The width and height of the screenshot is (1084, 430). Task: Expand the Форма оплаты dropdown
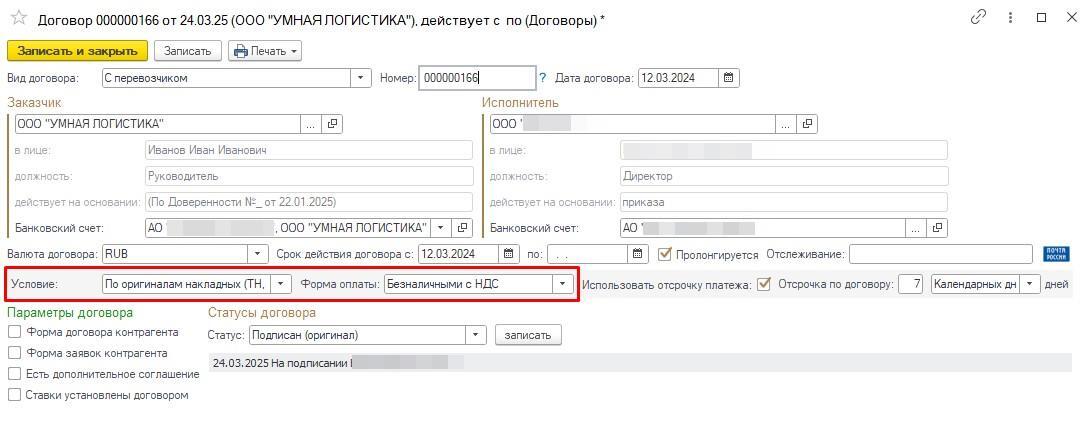click(563, 283)
